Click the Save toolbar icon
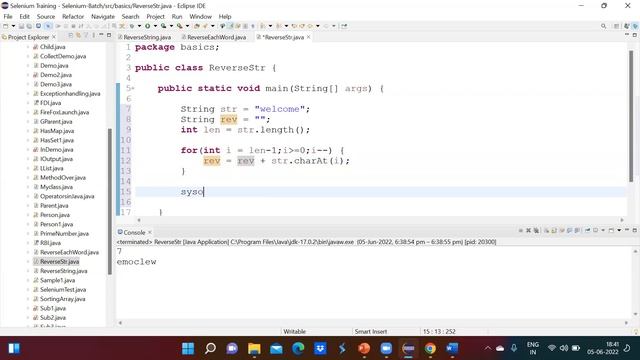640x360 pixels. 21,26
